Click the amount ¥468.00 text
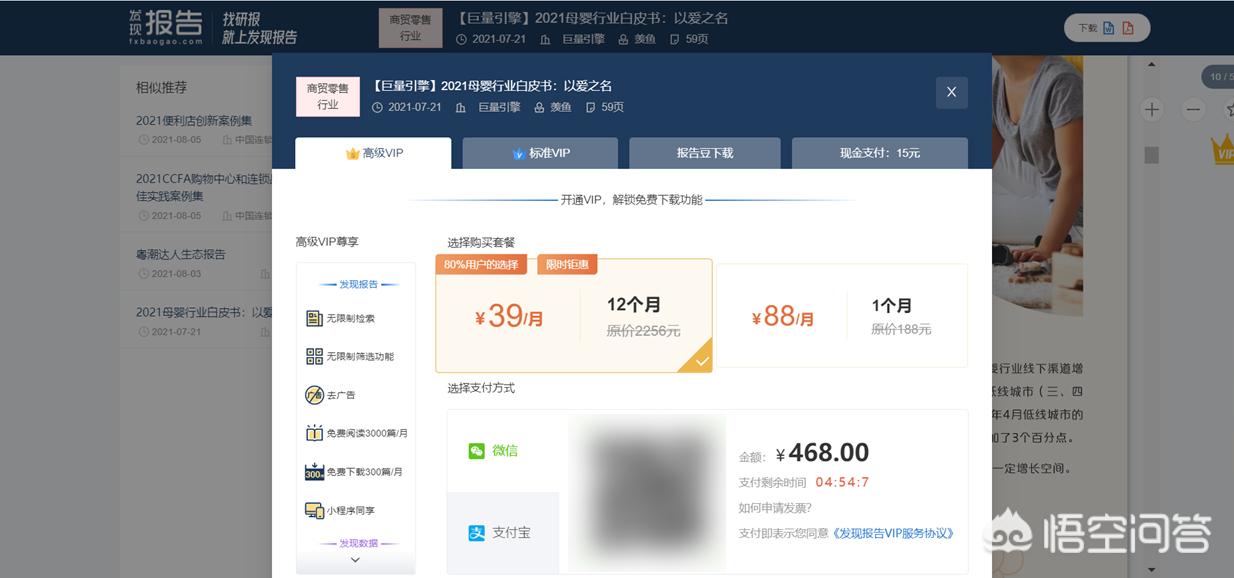1234x578 pixels. coord(822,453)
